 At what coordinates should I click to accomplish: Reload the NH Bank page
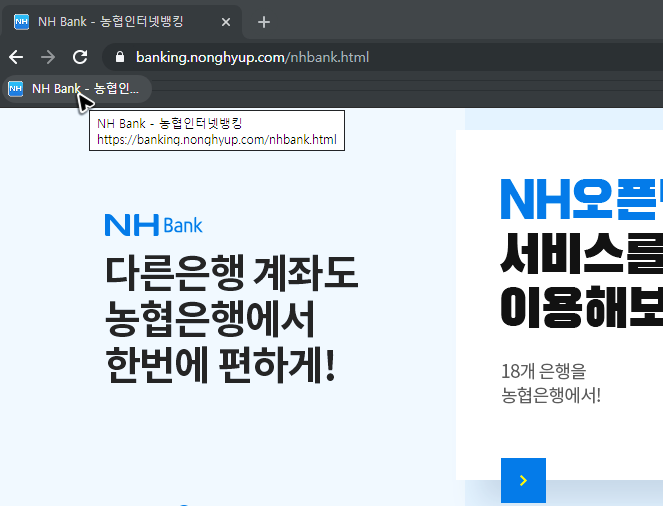point(80,57)
